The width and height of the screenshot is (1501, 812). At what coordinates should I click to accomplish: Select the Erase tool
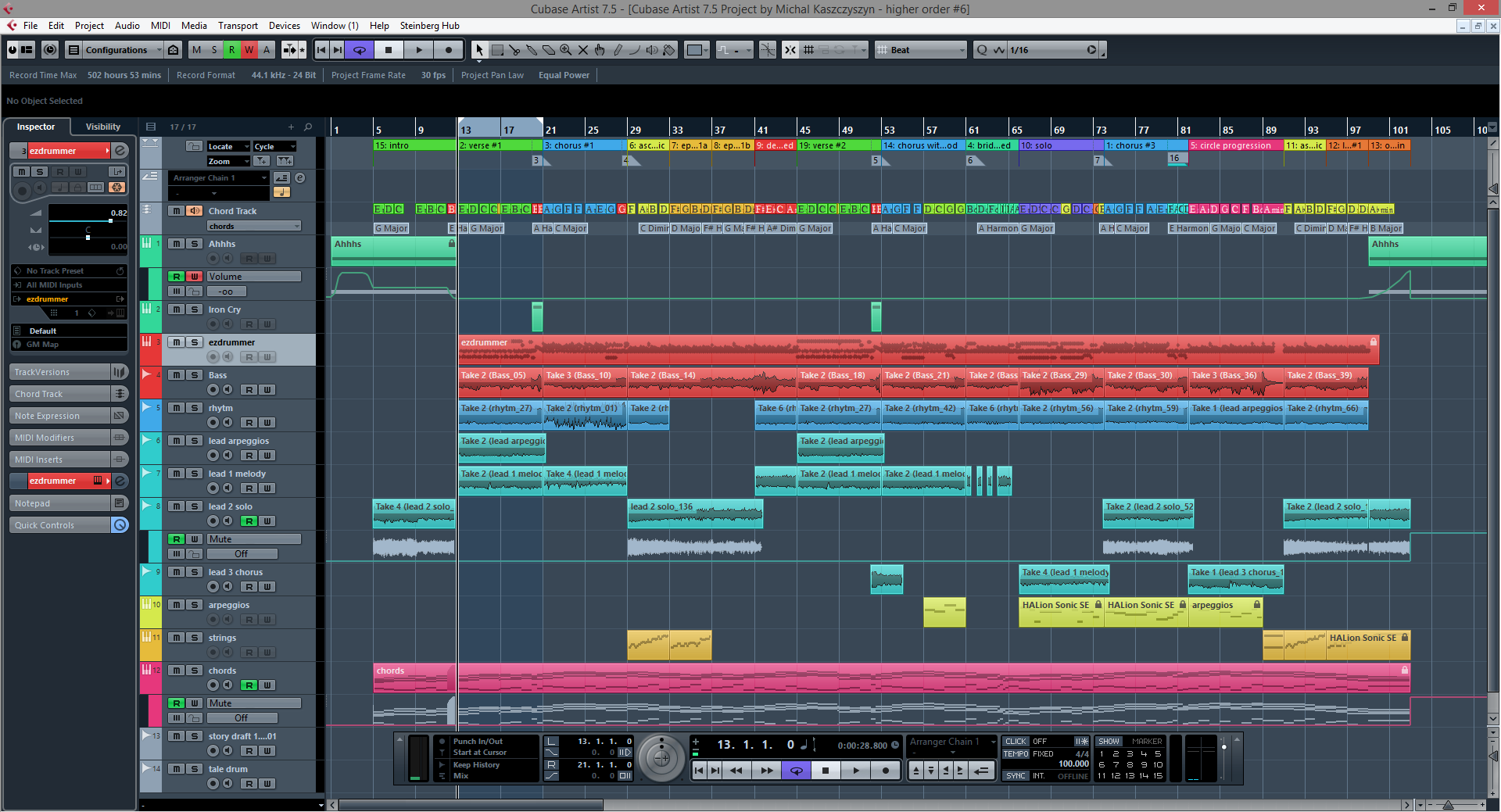coord(549,50)
